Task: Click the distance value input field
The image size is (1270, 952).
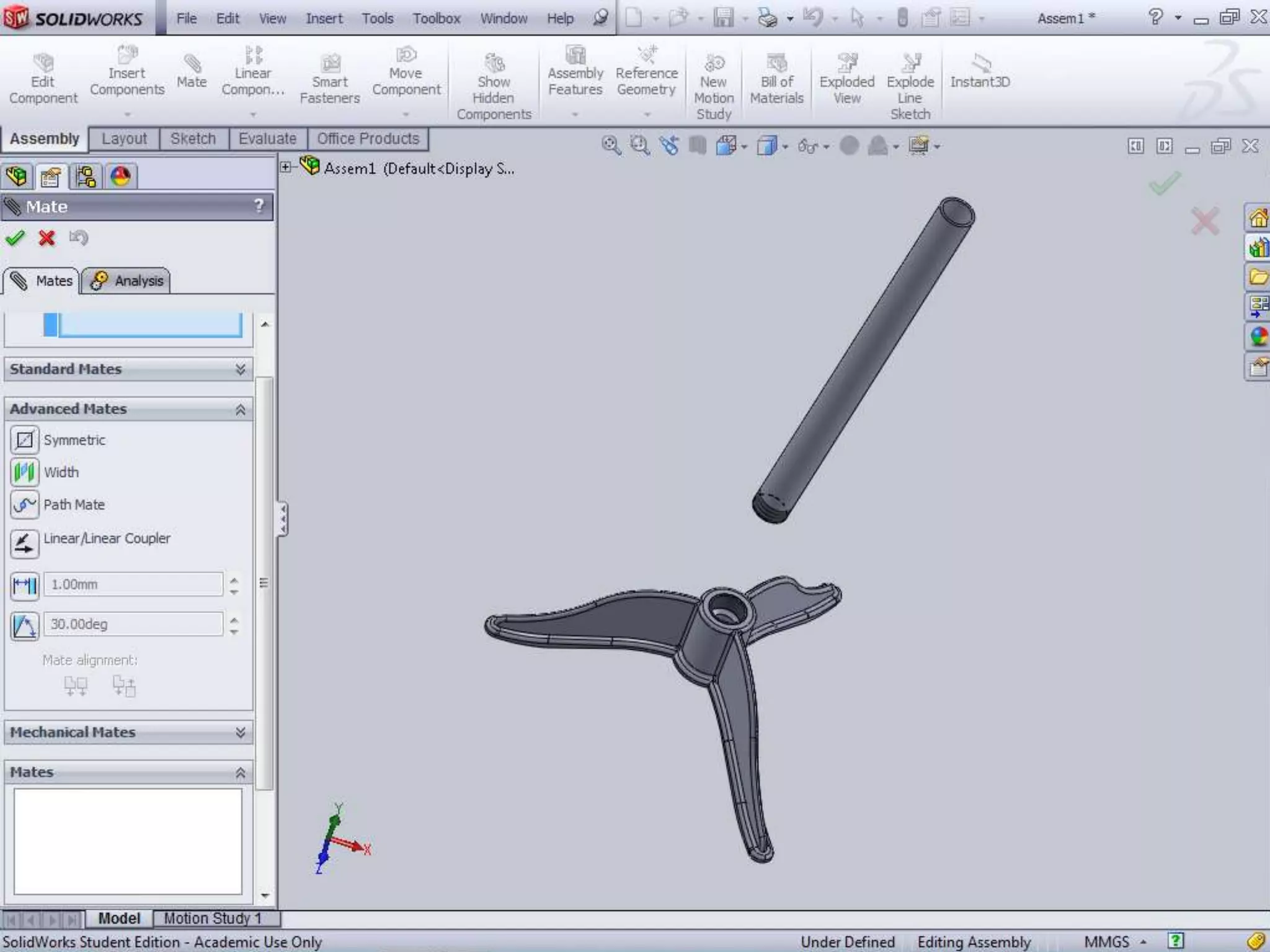Action: [x=133, y=584]
